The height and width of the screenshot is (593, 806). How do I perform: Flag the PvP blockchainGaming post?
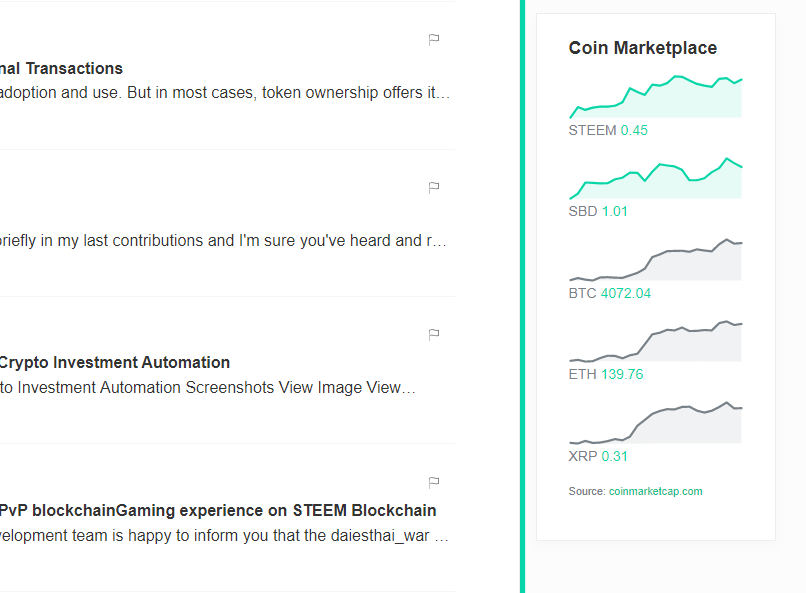tap(434, 483)
